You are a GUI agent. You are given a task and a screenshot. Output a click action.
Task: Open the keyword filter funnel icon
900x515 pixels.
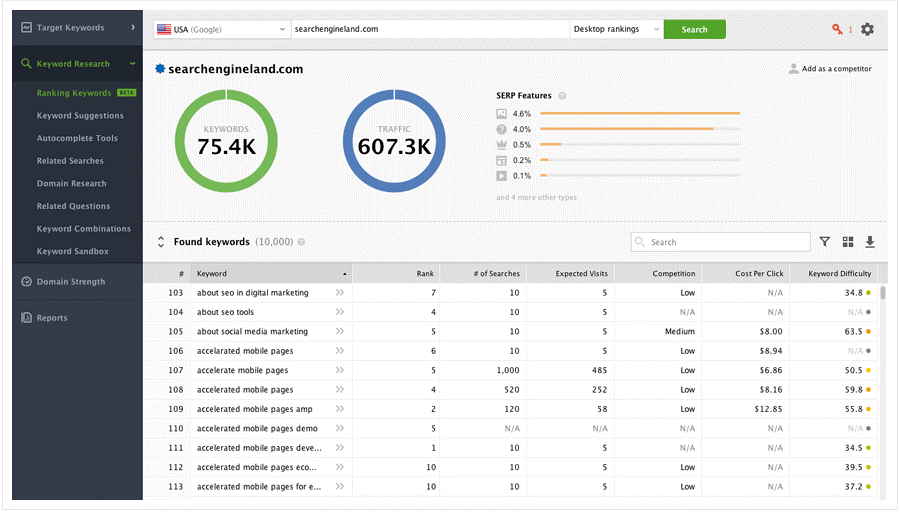(825, 242)
